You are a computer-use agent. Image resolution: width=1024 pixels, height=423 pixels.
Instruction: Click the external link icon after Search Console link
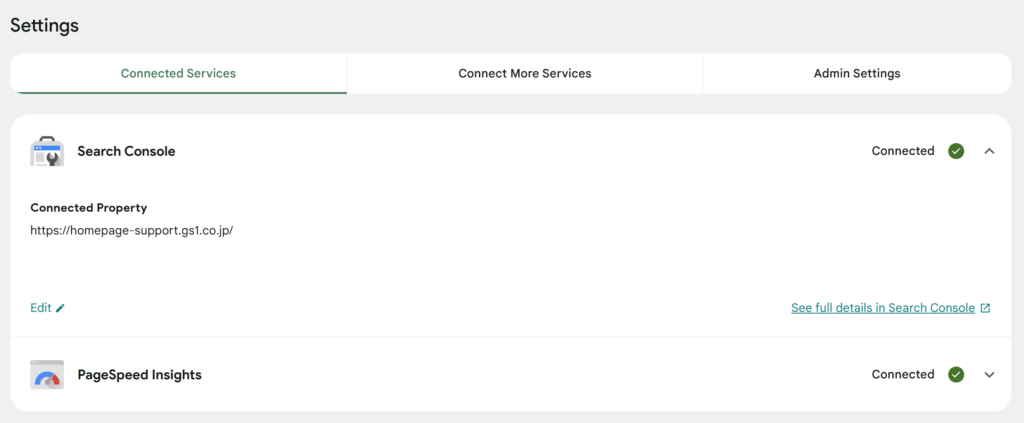[985, 308]
